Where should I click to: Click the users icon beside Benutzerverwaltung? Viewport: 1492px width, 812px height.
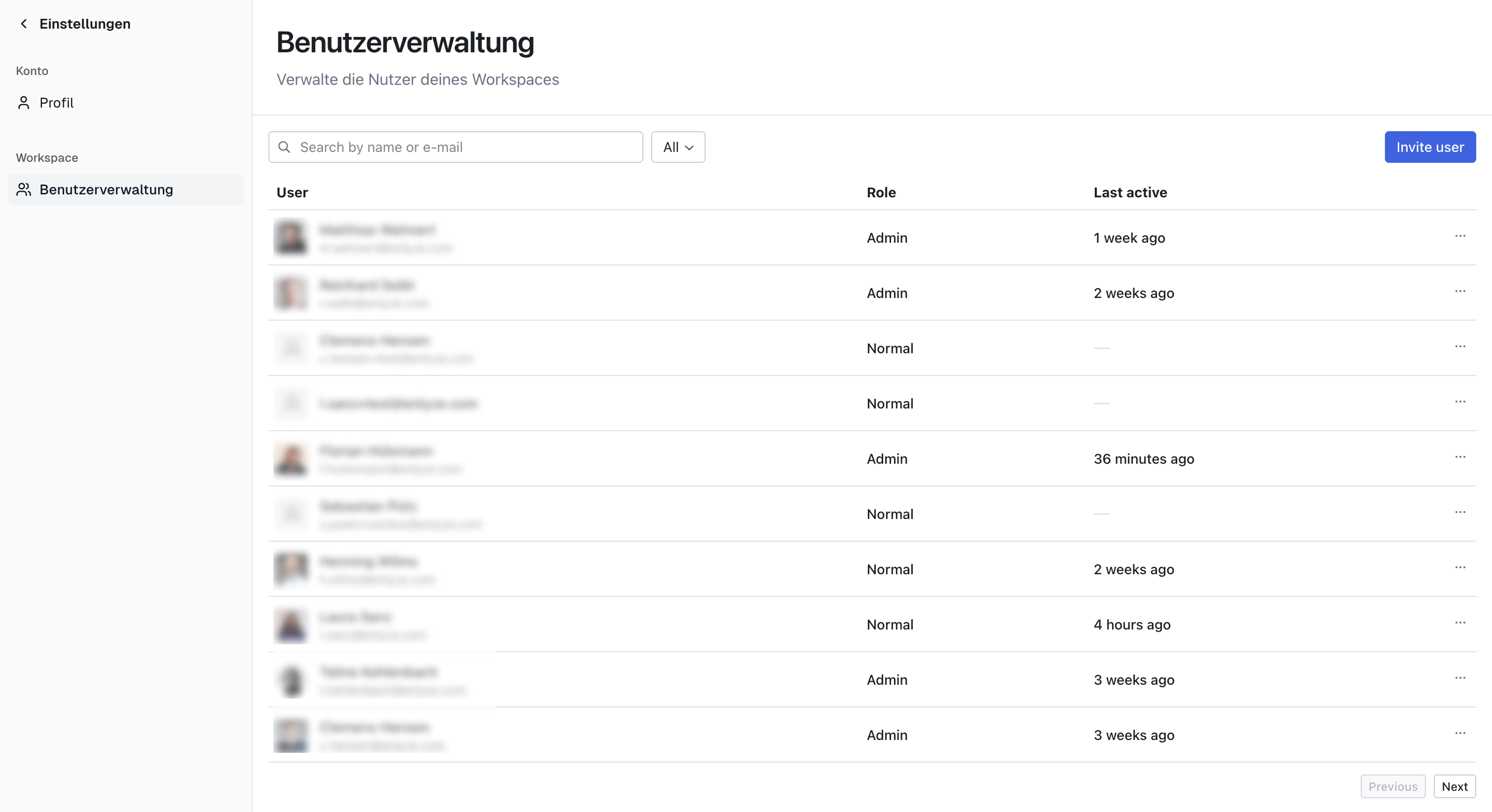coord(24,189)
